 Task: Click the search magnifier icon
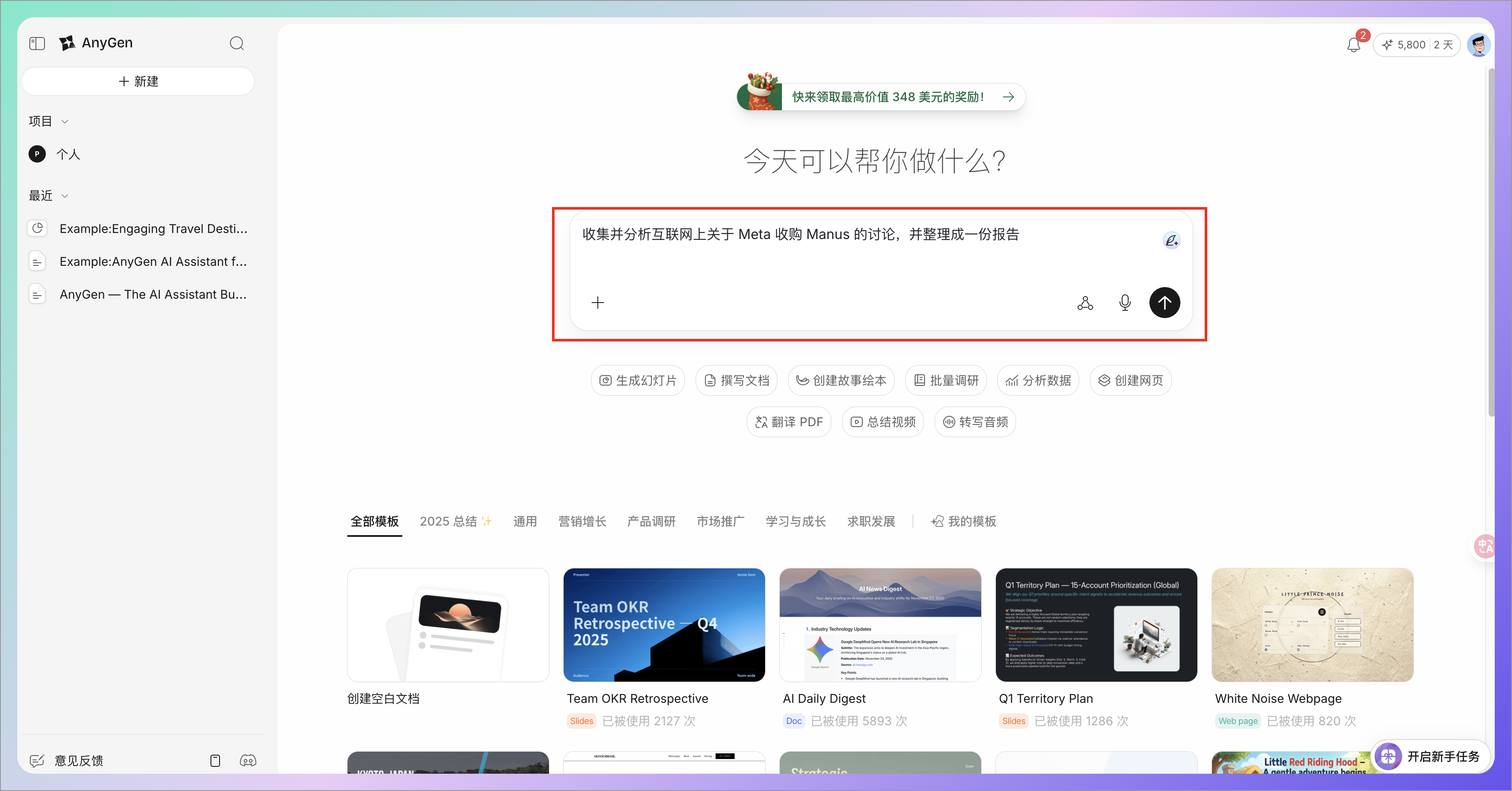tap(236, 43)
